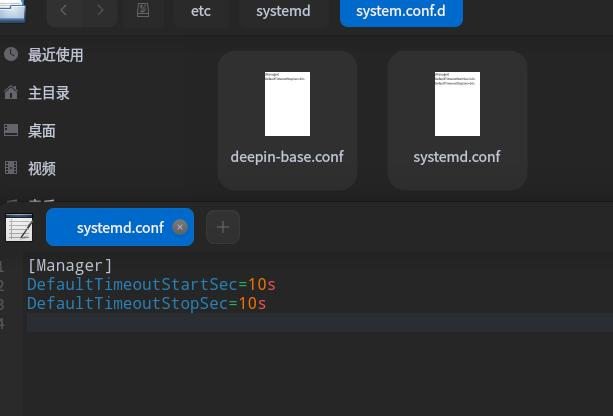Click the clock icon beside 最近使用
The height and width of the screenshot is (416, 613).
[x=11, y=54]
